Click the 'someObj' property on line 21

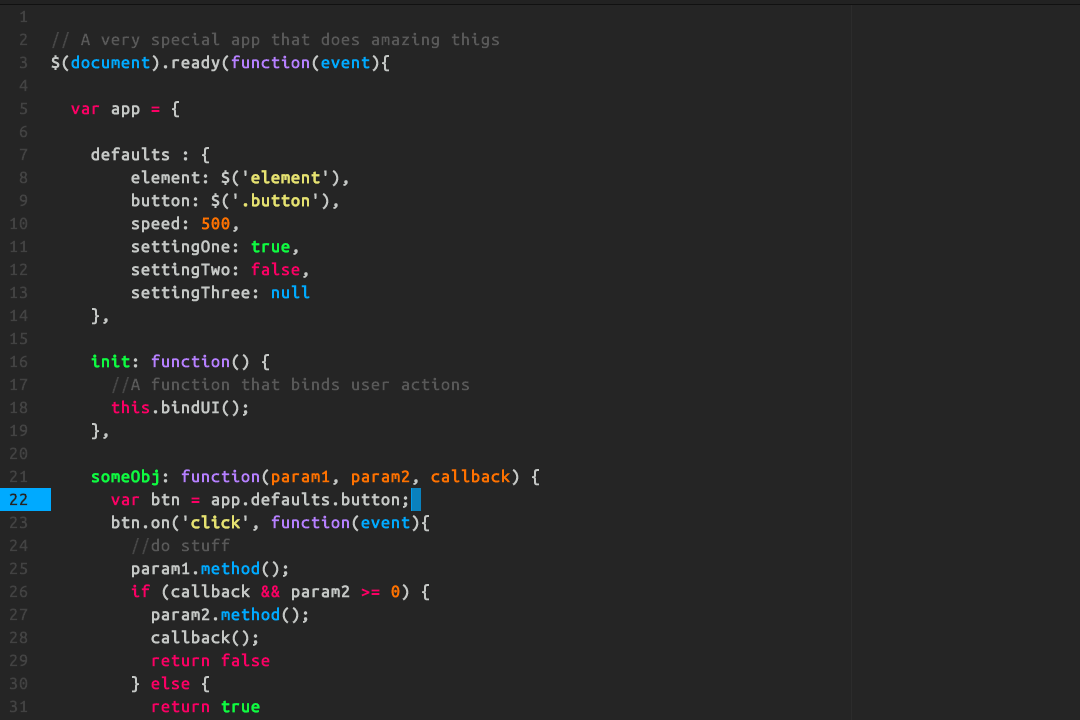tap(125, 476)
